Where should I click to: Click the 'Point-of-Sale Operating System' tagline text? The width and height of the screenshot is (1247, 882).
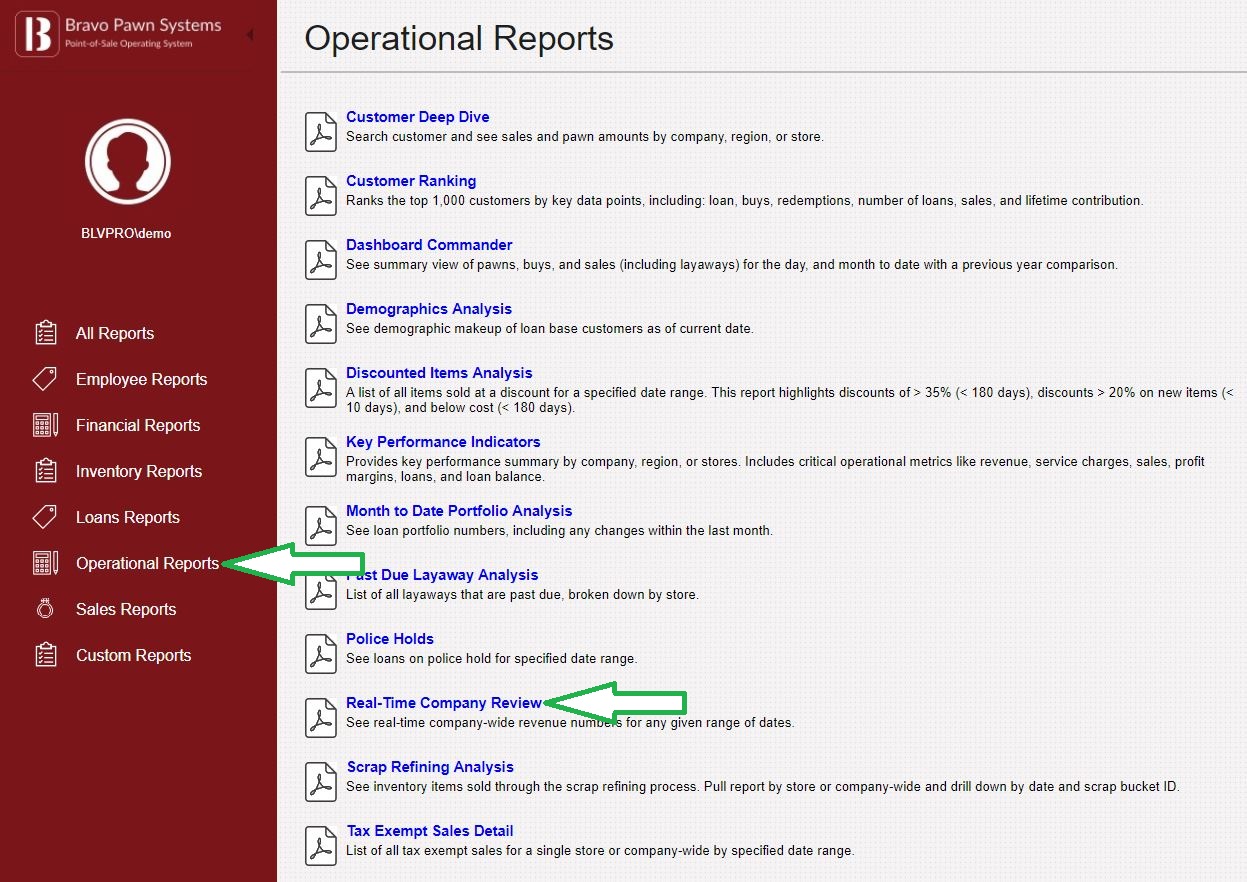[129, 44]
